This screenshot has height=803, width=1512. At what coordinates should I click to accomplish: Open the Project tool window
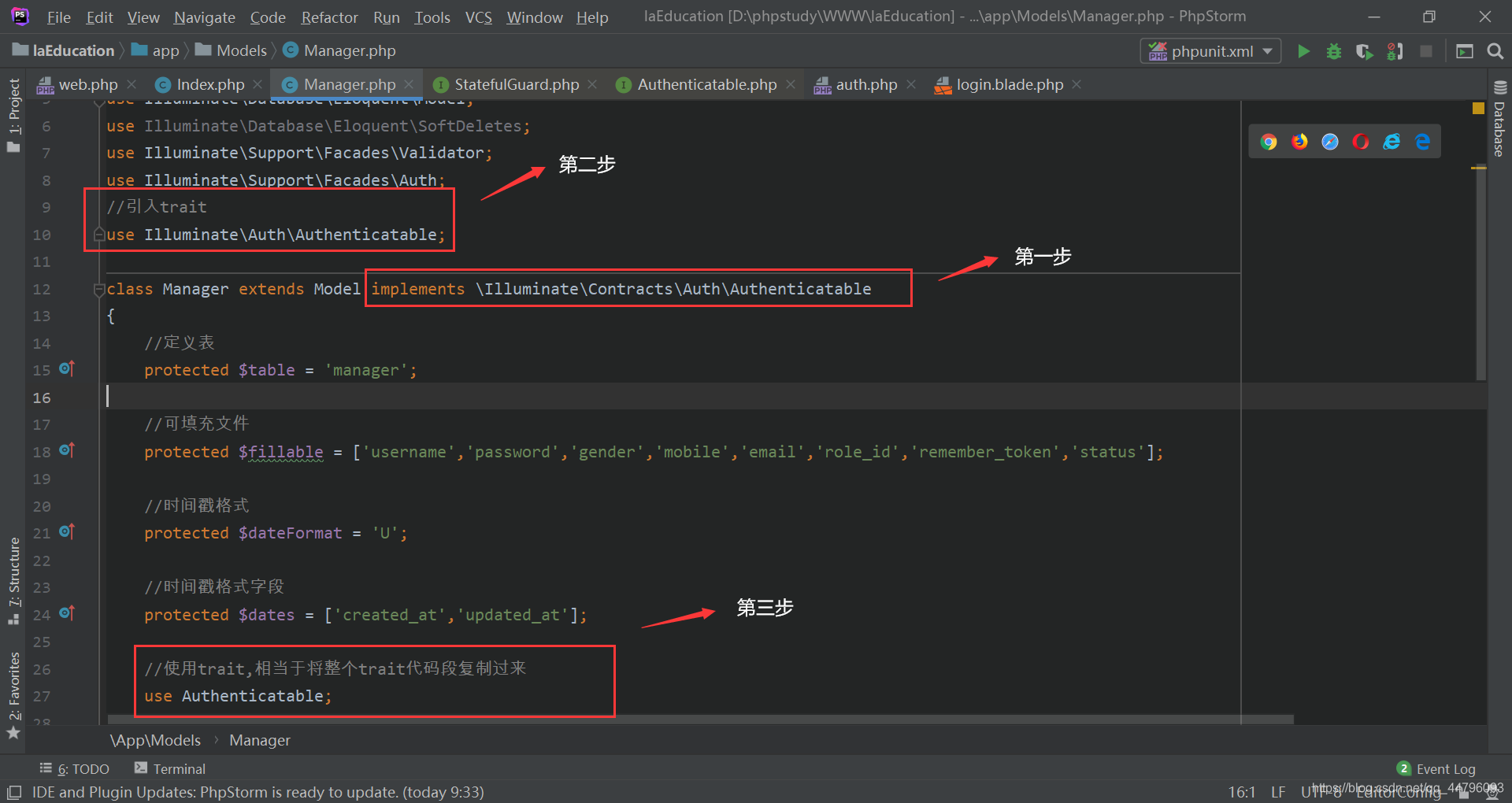[13, 115]
